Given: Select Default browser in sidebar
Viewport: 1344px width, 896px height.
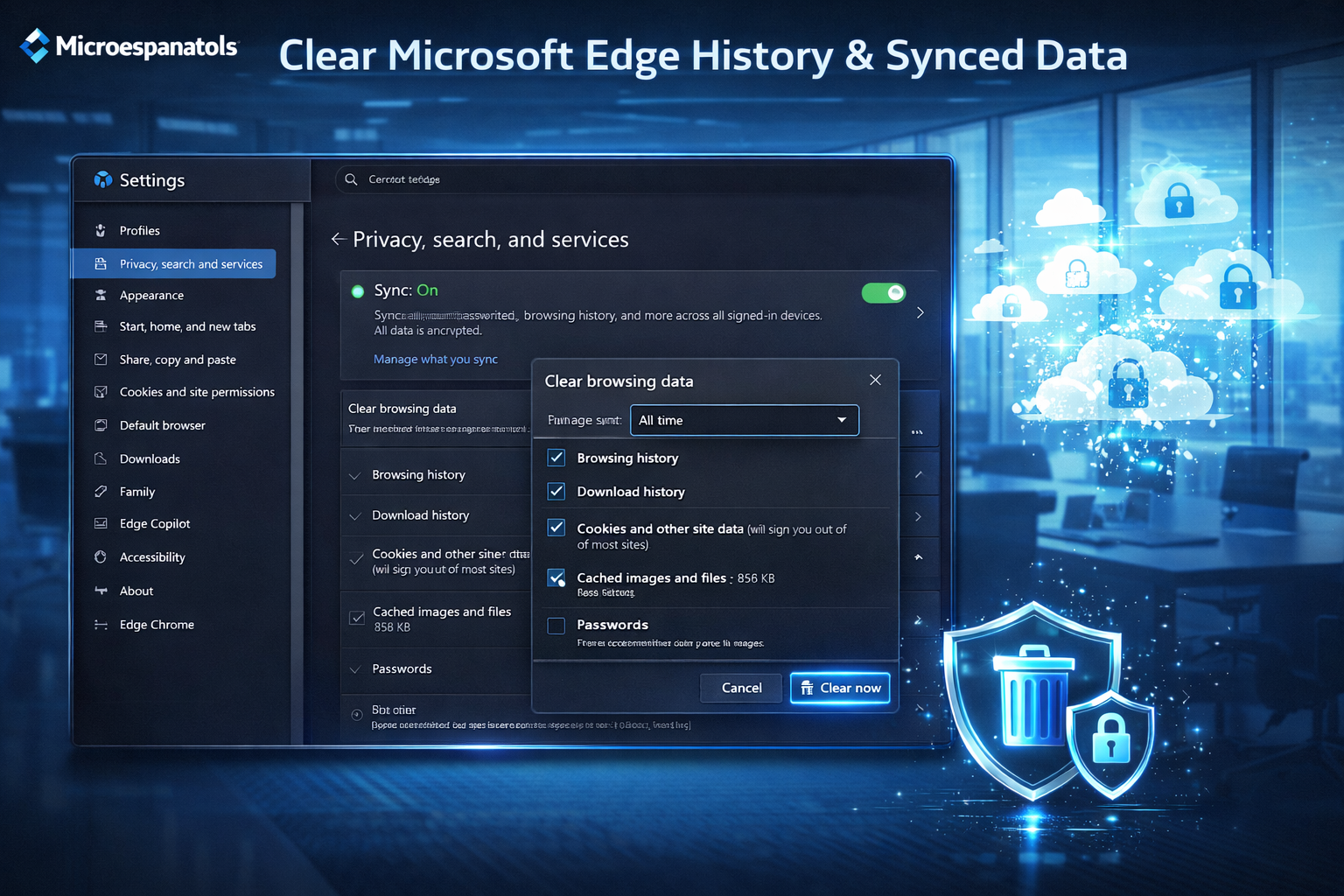Looking at the screenshot, I should pos(162,425).
